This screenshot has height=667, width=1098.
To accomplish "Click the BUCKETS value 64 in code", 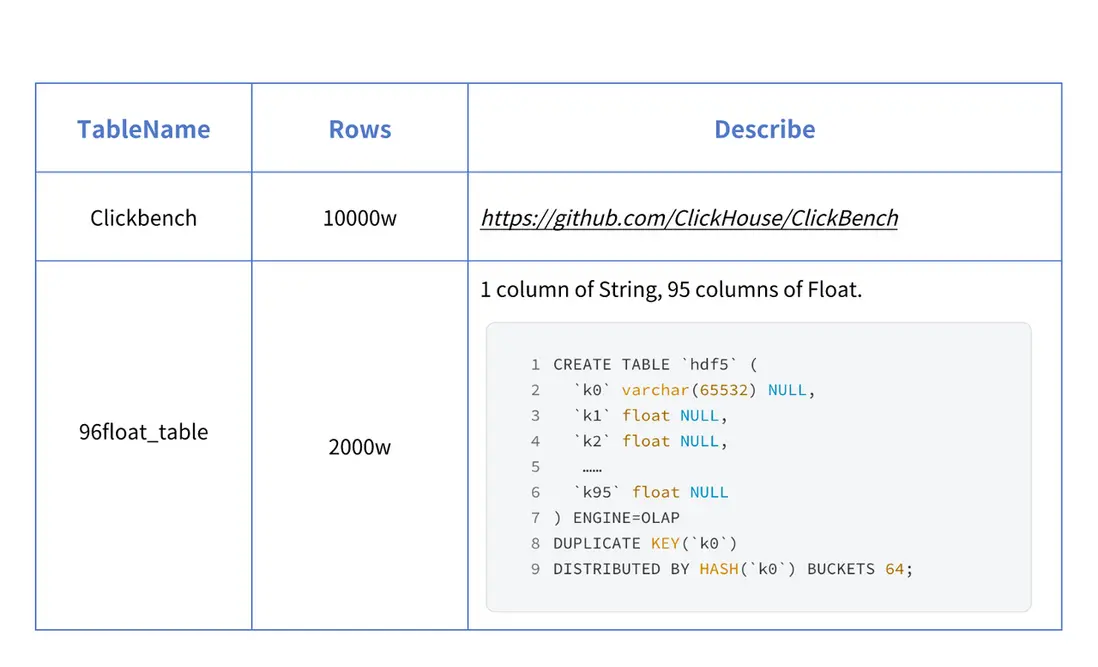I will [894, 569].
